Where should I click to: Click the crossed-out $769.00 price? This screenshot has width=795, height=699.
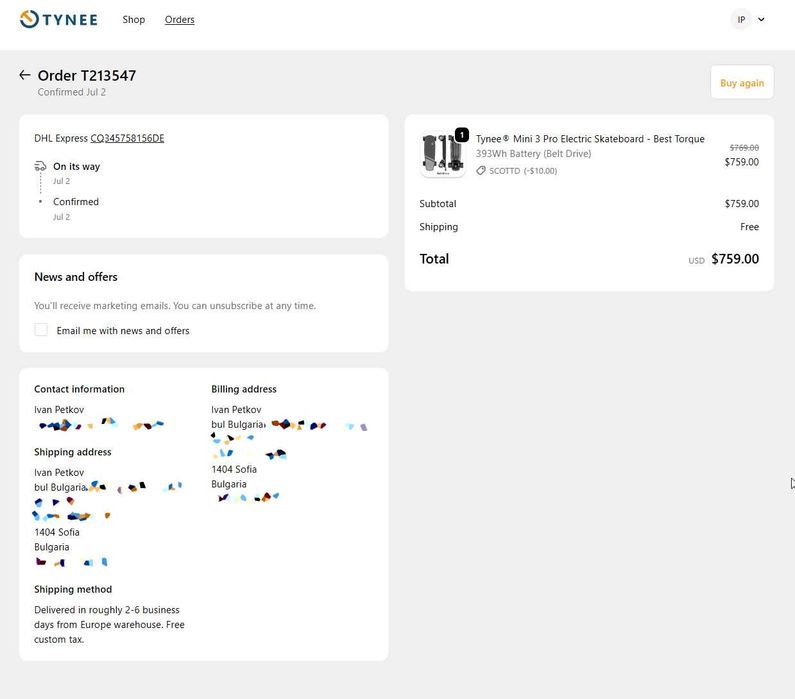tap(743, 148)
